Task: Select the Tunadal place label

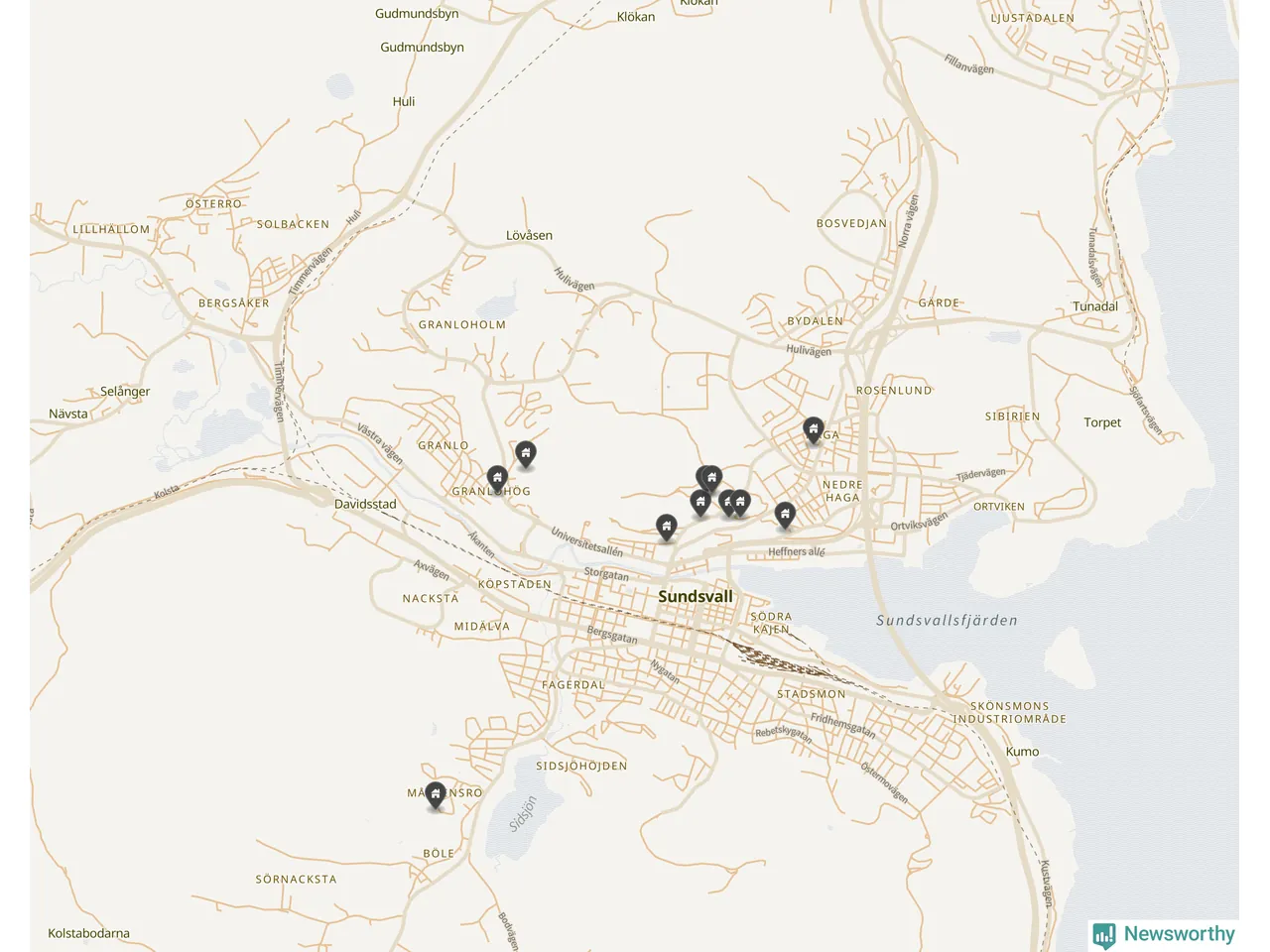Action: pyautogui.click(x=1095, y=306)
